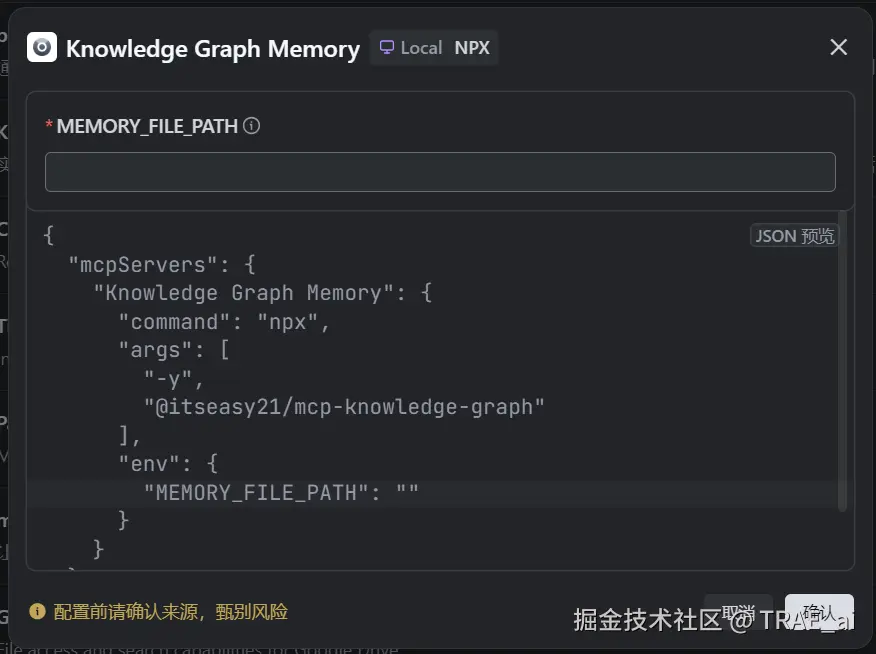
Task: Click the "command": "npx" line
Action: click(224, 322)
